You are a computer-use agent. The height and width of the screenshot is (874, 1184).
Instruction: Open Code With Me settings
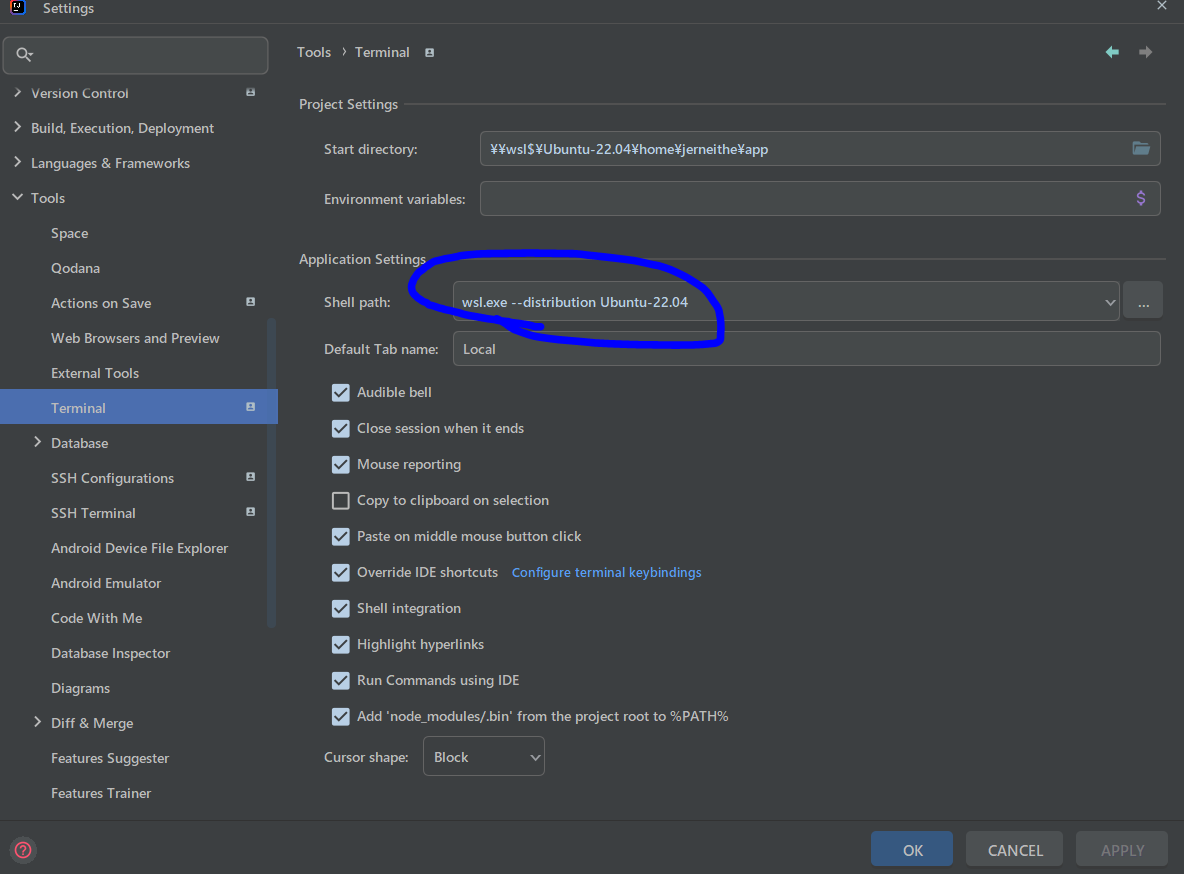(97, 618)
